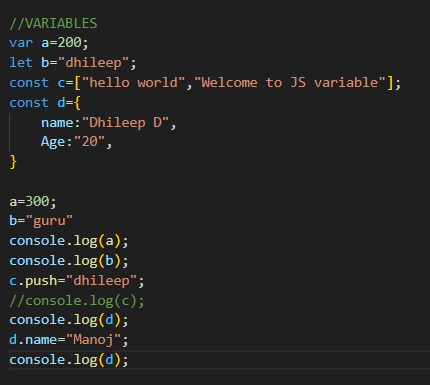The width and height of the screenshot is (430, 385).
Task: Place cursor on let b="dhileep" line
Action: 73,63
